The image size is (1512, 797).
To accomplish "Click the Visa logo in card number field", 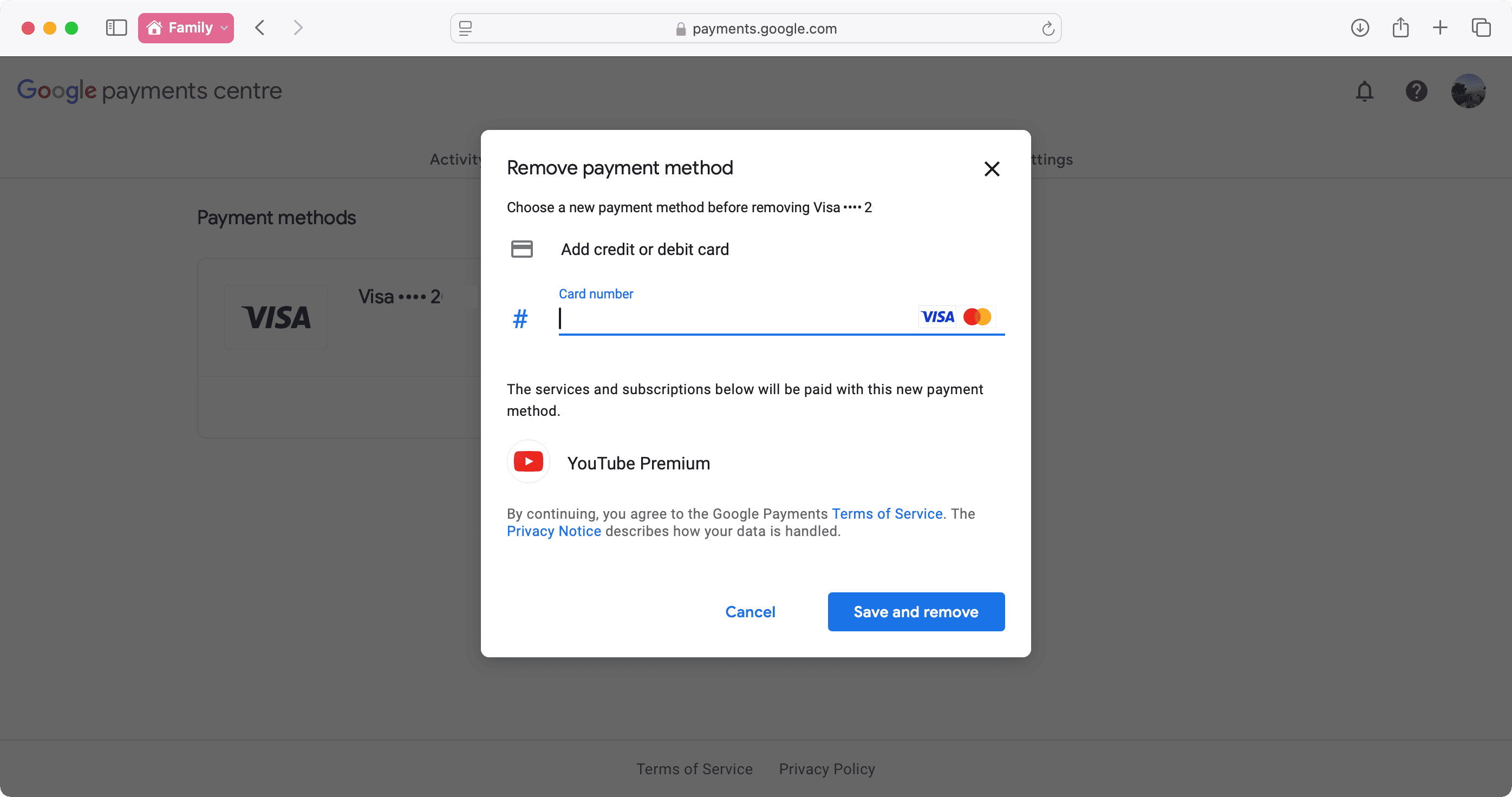I will (x=938, y=316).
